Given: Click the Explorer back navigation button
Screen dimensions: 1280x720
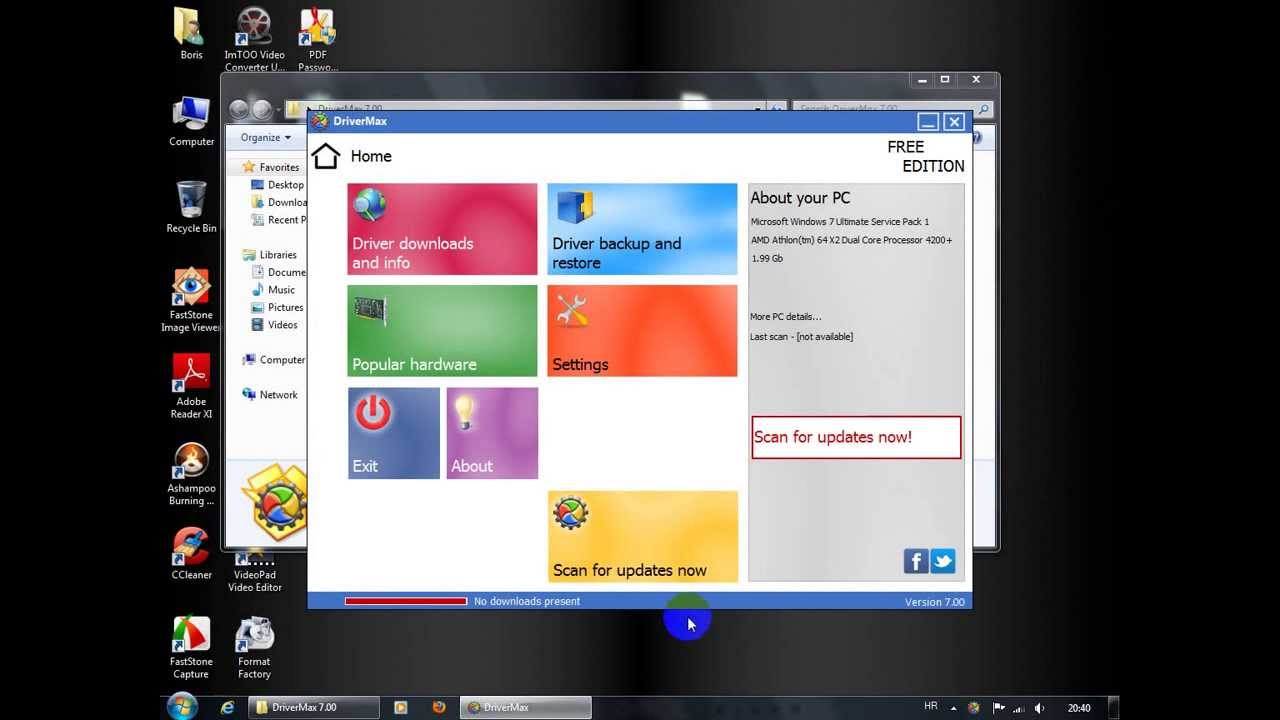Looking at the screenshot, I should pos(239,109).
